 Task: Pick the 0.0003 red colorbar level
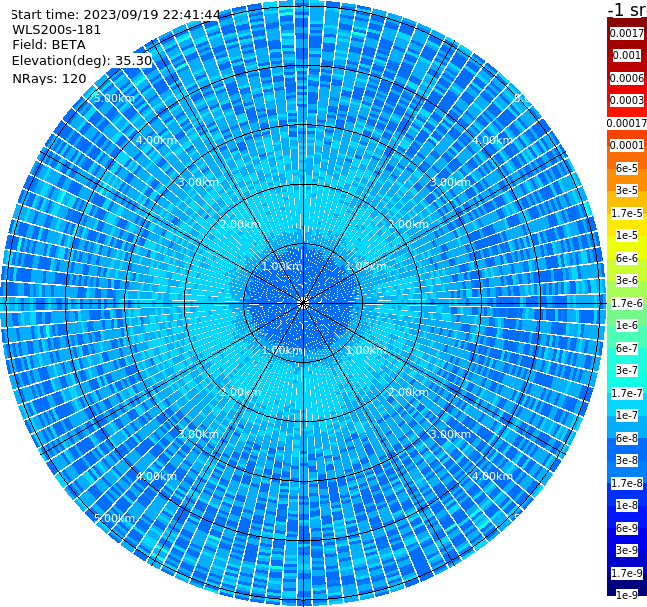tap(627, 100)
